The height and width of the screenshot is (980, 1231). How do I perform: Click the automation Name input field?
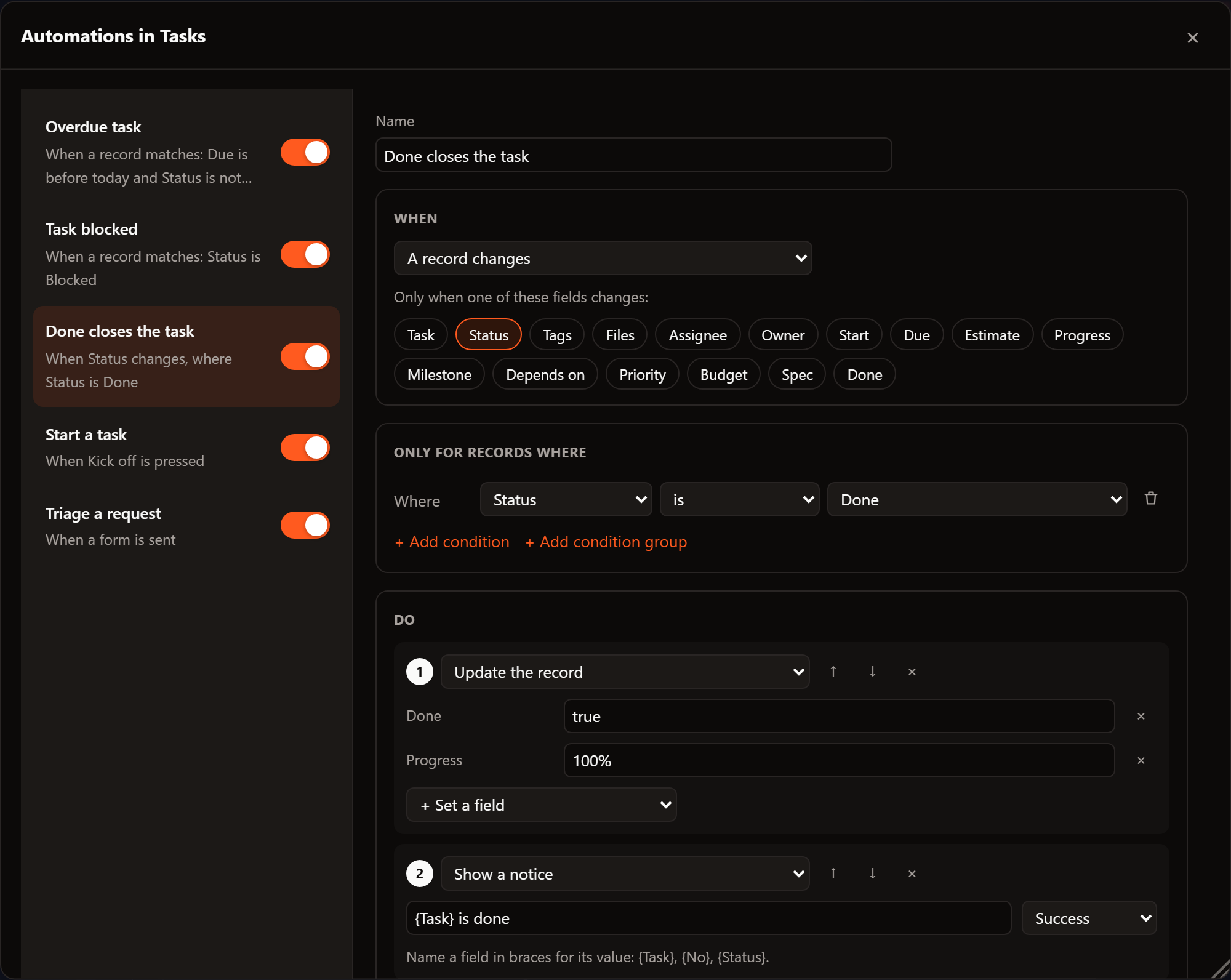tap(633, 155)
